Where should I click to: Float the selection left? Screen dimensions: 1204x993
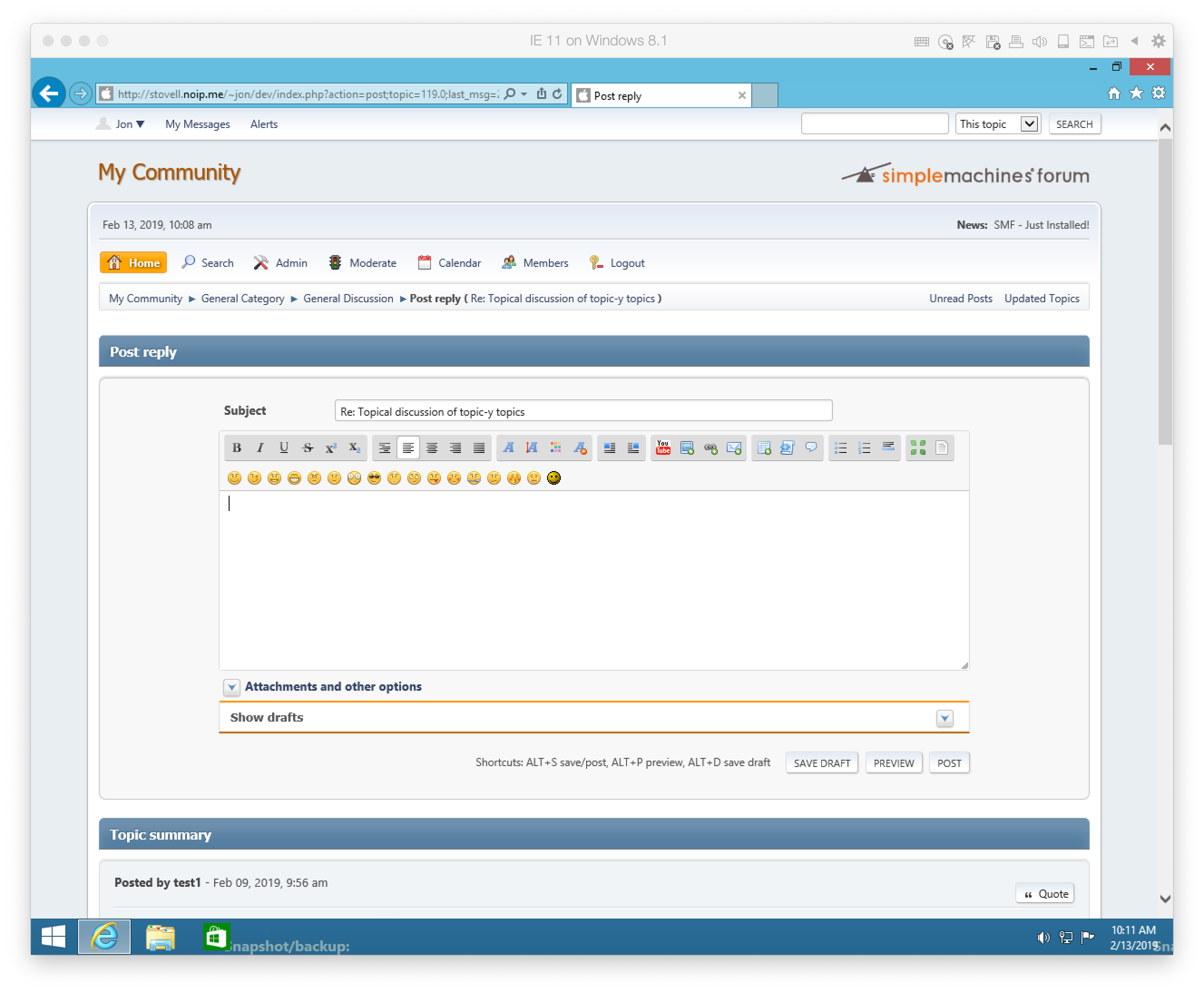coord(609,447)
